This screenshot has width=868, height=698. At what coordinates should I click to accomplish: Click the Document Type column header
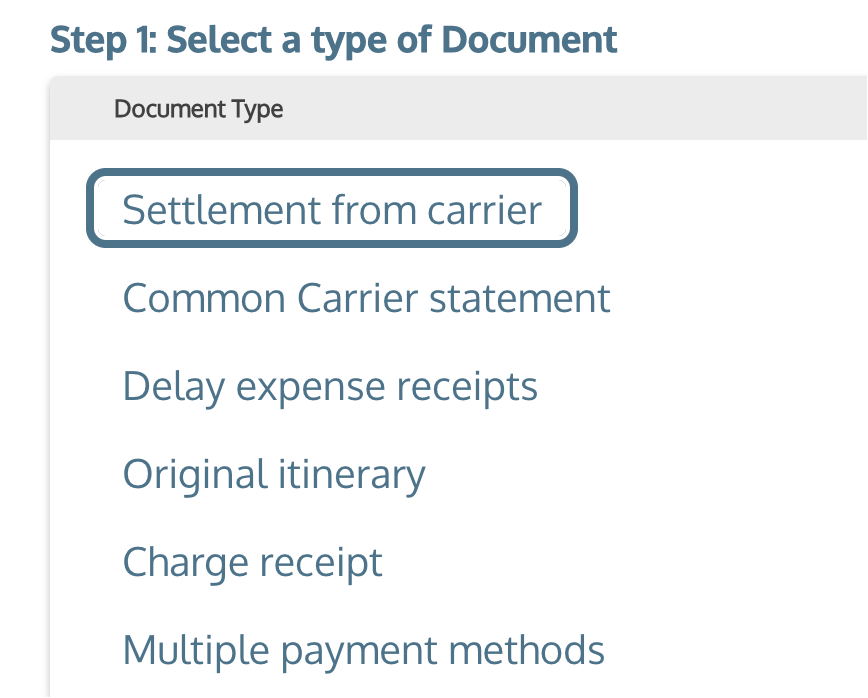[199, 108]
